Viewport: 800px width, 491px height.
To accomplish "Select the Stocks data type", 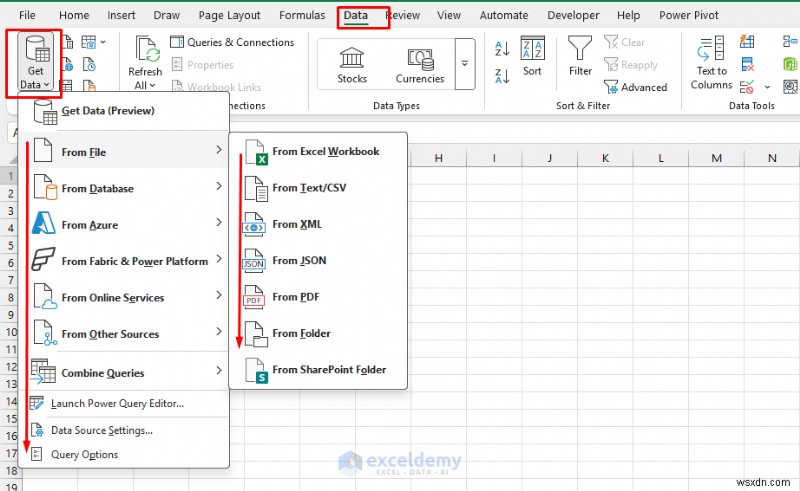I will (352, 65).
